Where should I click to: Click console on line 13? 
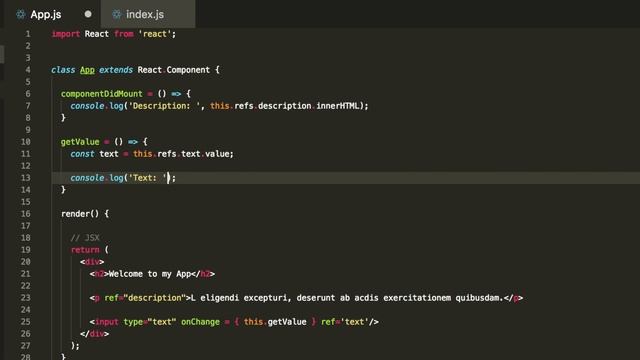coord(87,178)
